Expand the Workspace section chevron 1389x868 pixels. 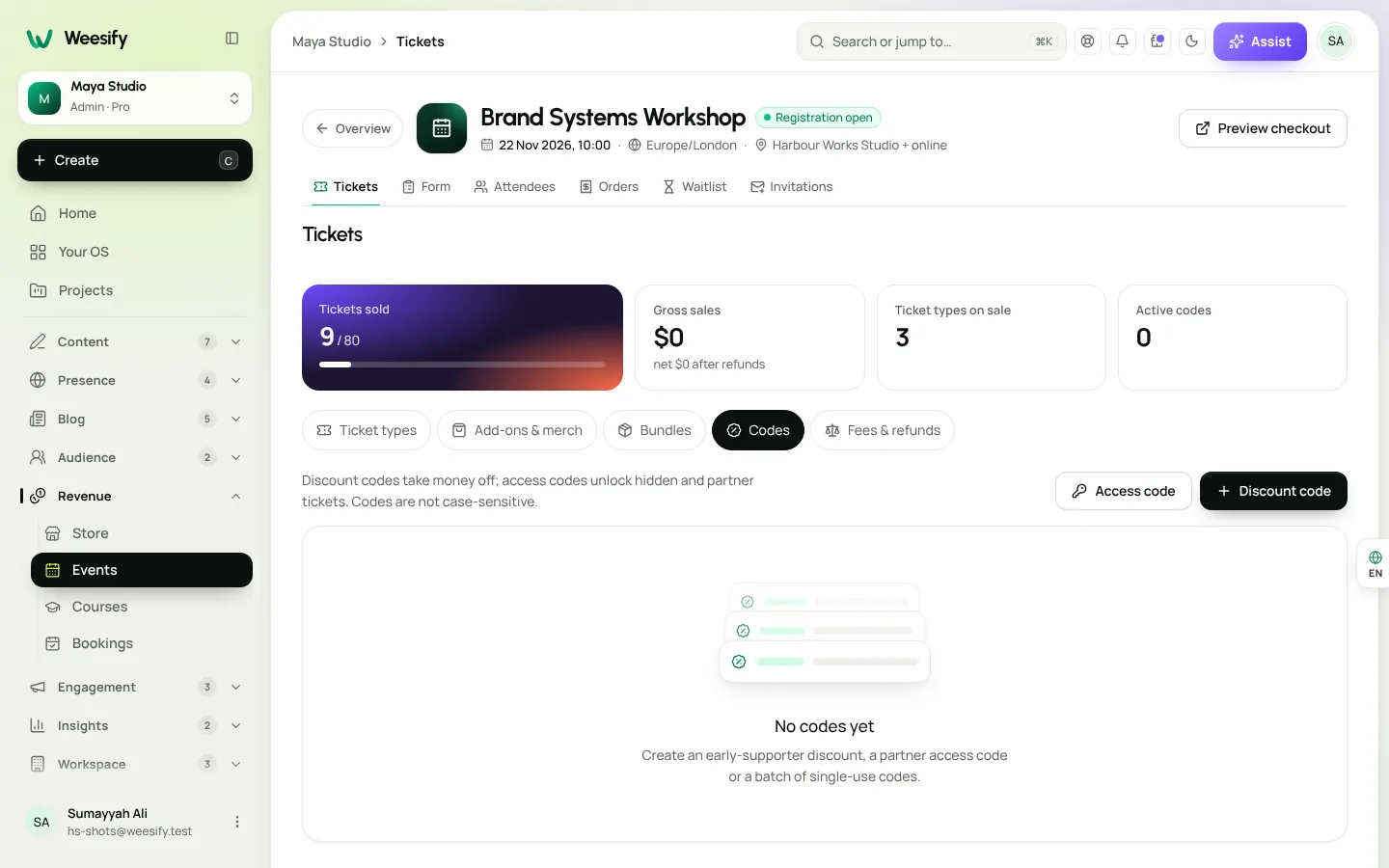point(235,764)
